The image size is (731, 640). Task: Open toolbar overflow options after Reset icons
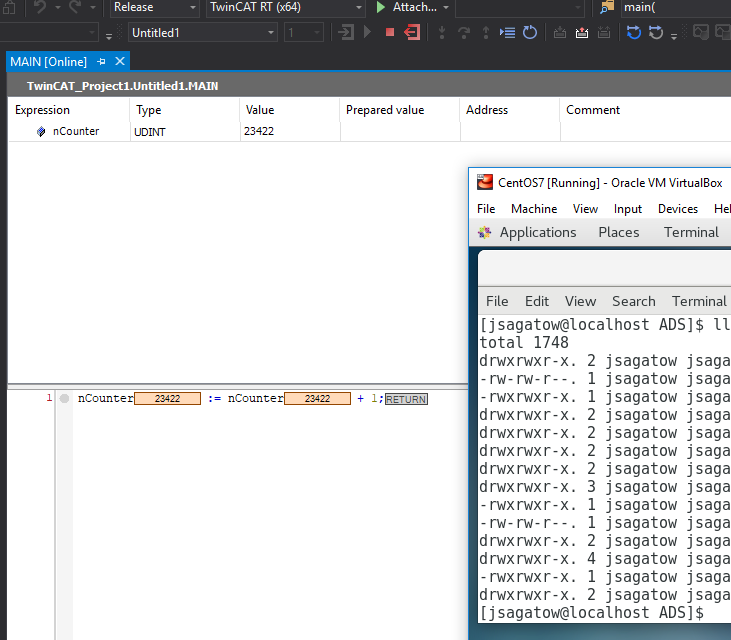click(674, 36)
